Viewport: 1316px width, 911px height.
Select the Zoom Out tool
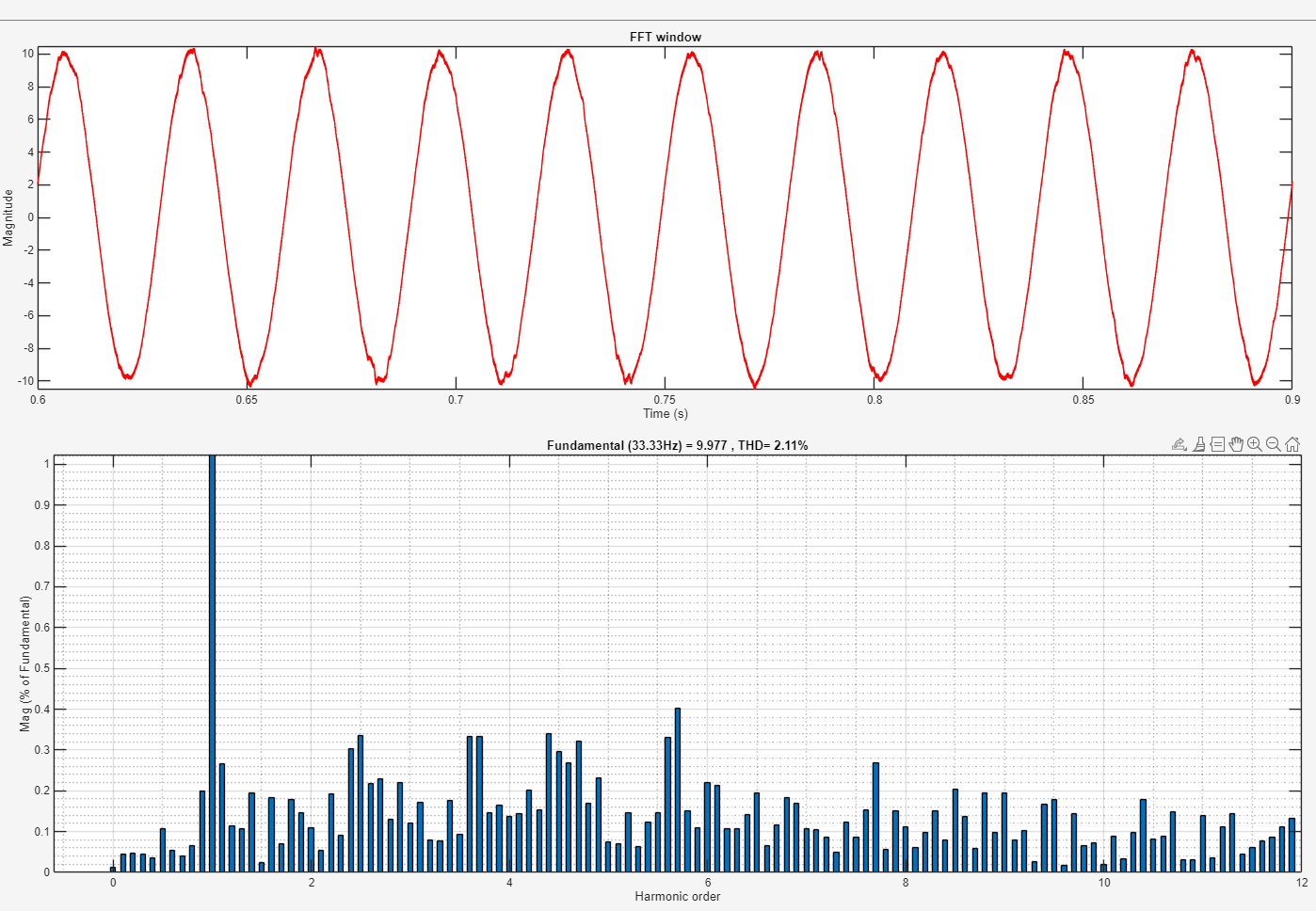click(x=1274, y=444)
